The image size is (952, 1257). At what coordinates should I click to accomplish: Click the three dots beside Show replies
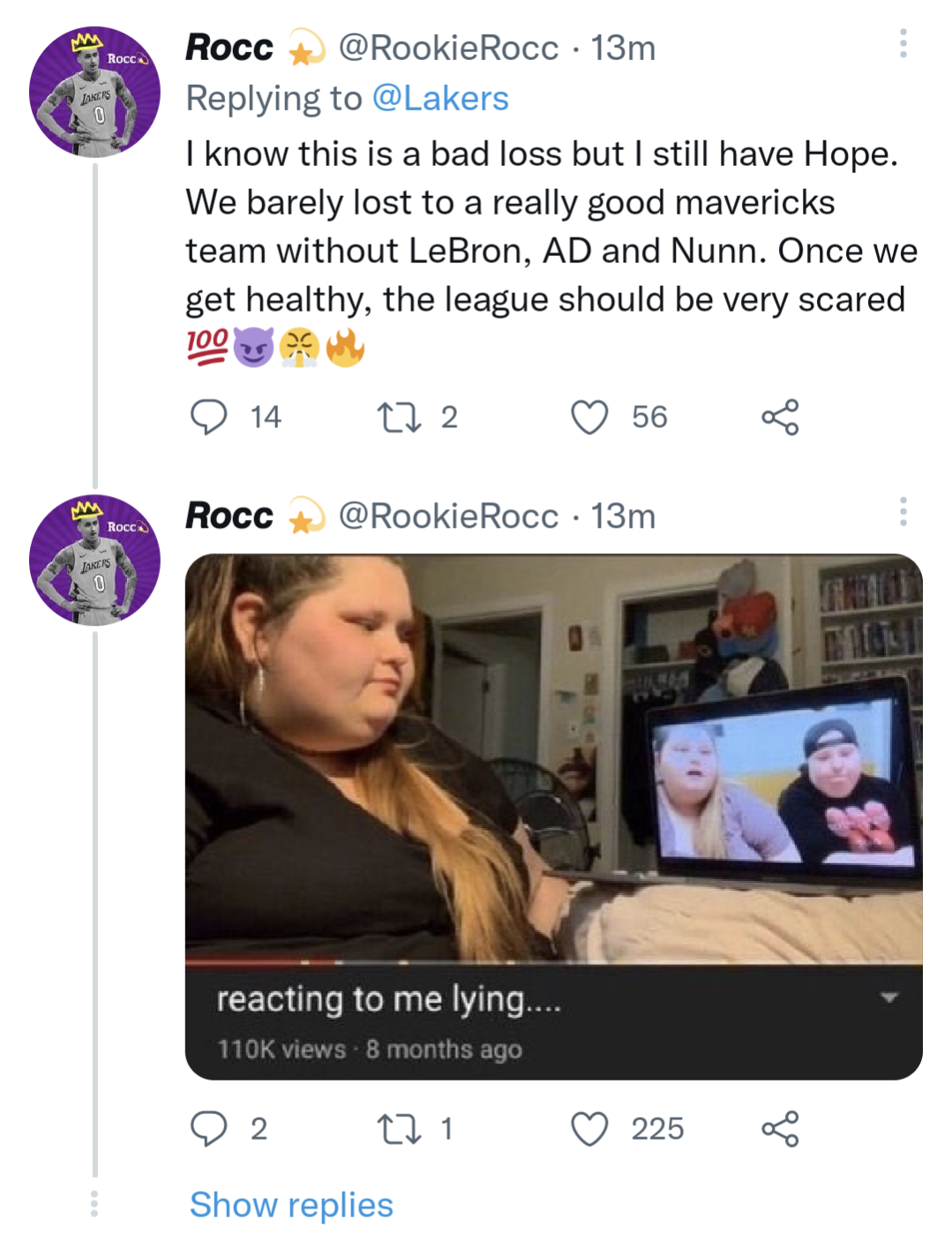(x=94, y=1204)
